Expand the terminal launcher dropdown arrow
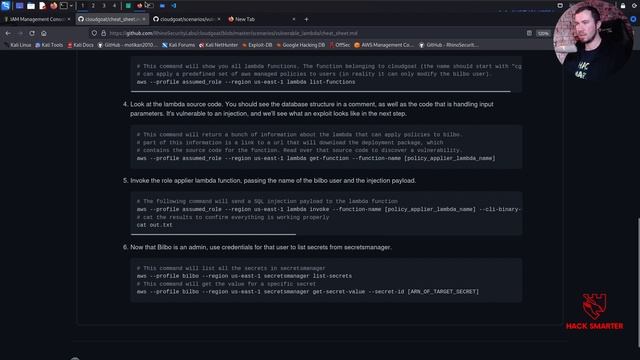This screenshot has height=360, width=640. coord(71,6)
